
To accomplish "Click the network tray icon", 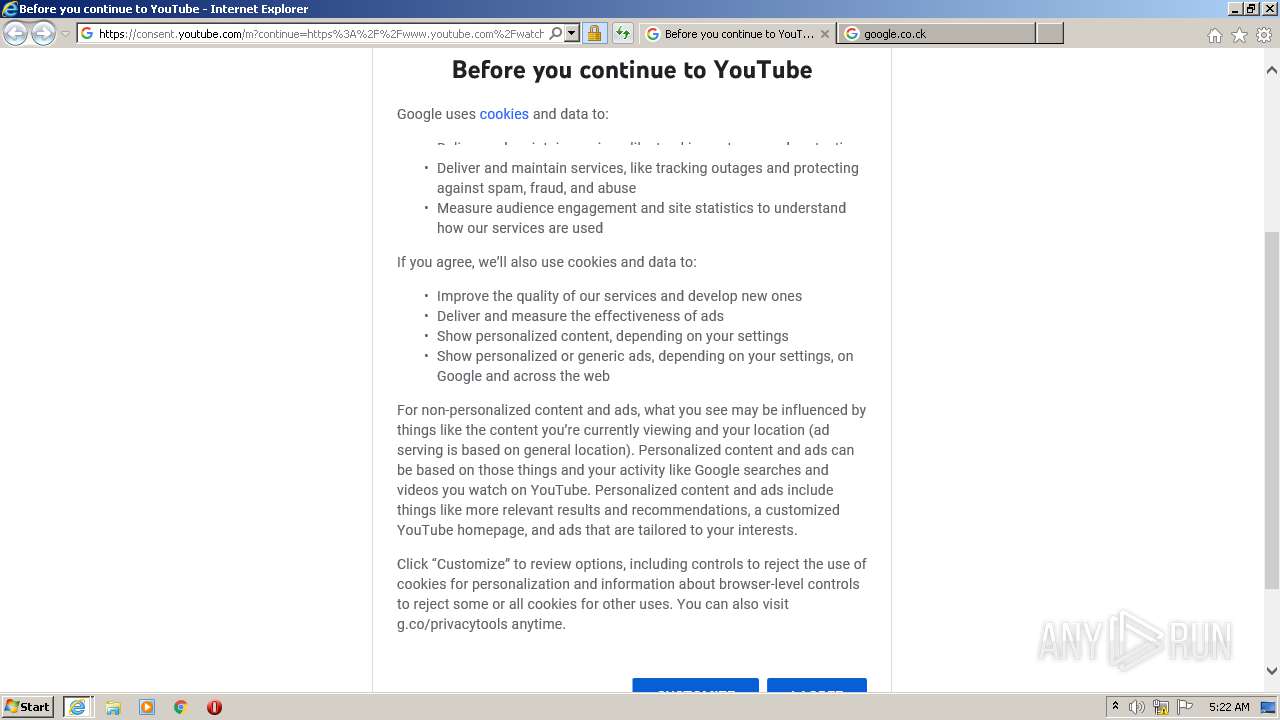I will point(1161,707).
